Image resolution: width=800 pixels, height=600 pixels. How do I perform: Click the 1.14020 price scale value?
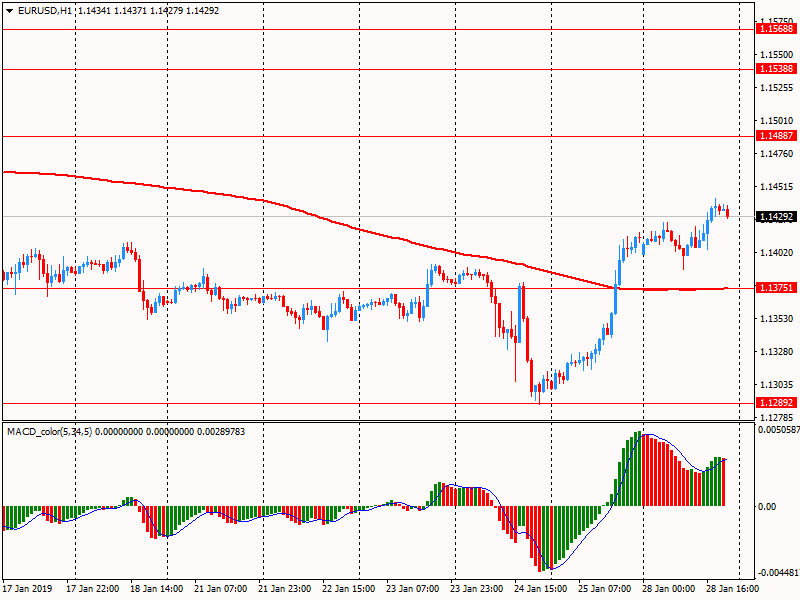tap(777, 253)
